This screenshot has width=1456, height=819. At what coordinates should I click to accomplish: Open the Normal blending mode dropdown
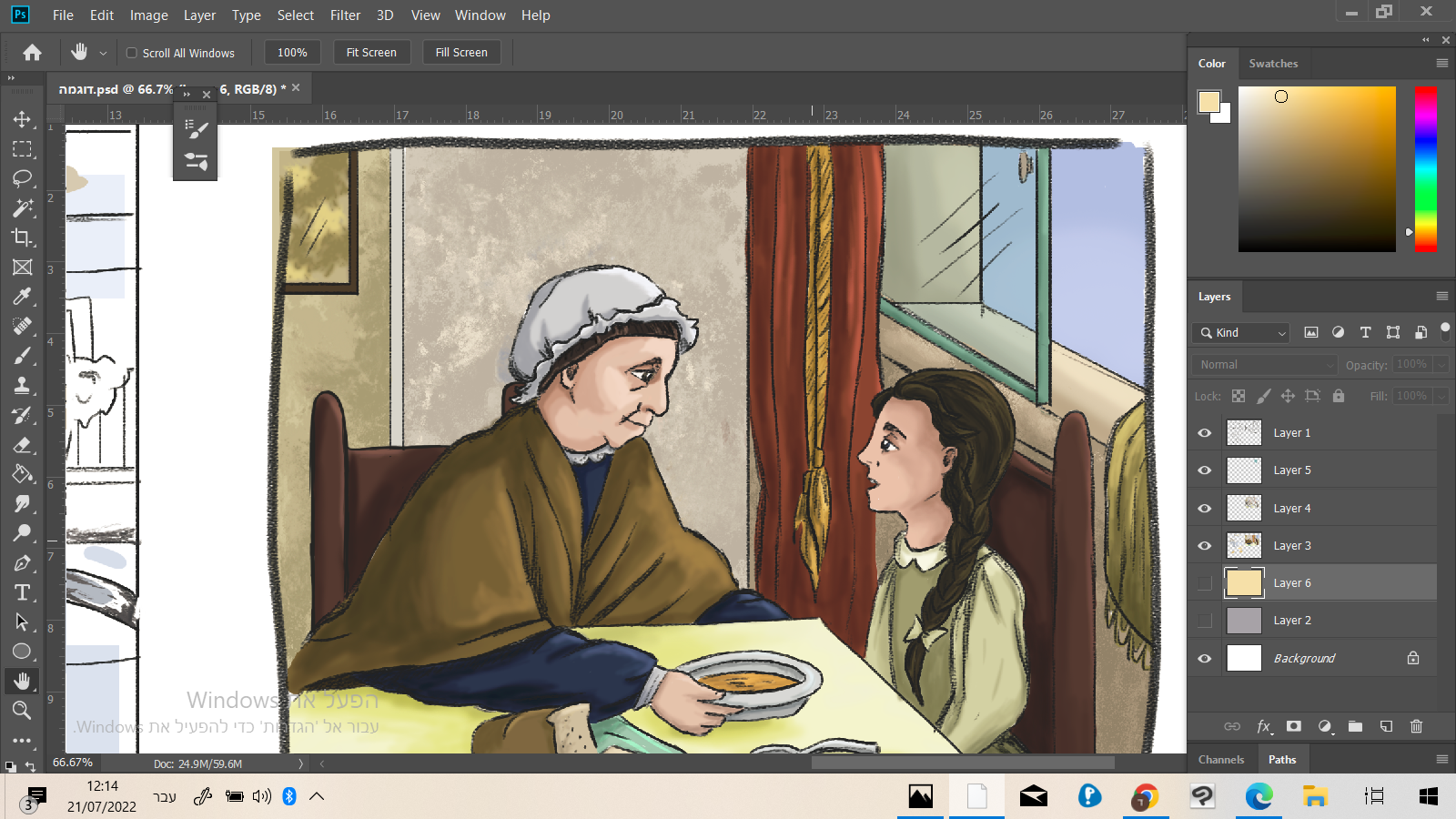[1265, 365]
